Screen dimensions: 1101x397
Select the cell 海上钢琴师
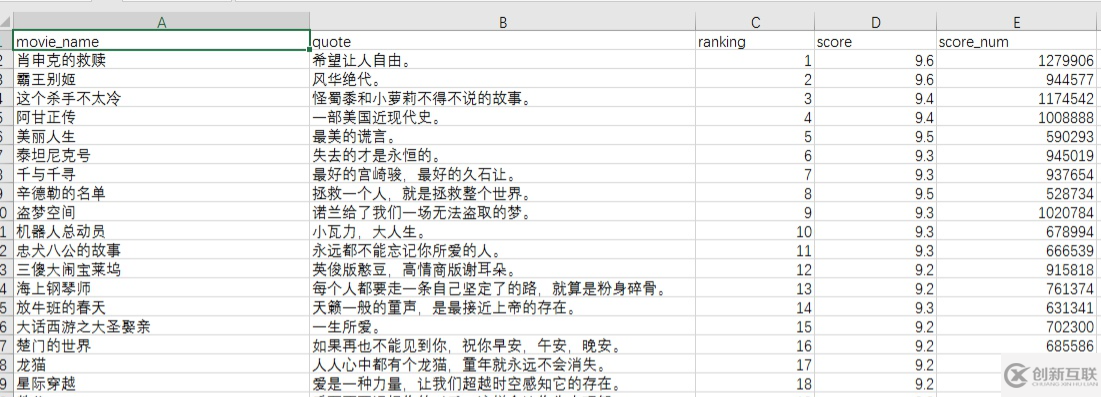(x=161, y=289)
